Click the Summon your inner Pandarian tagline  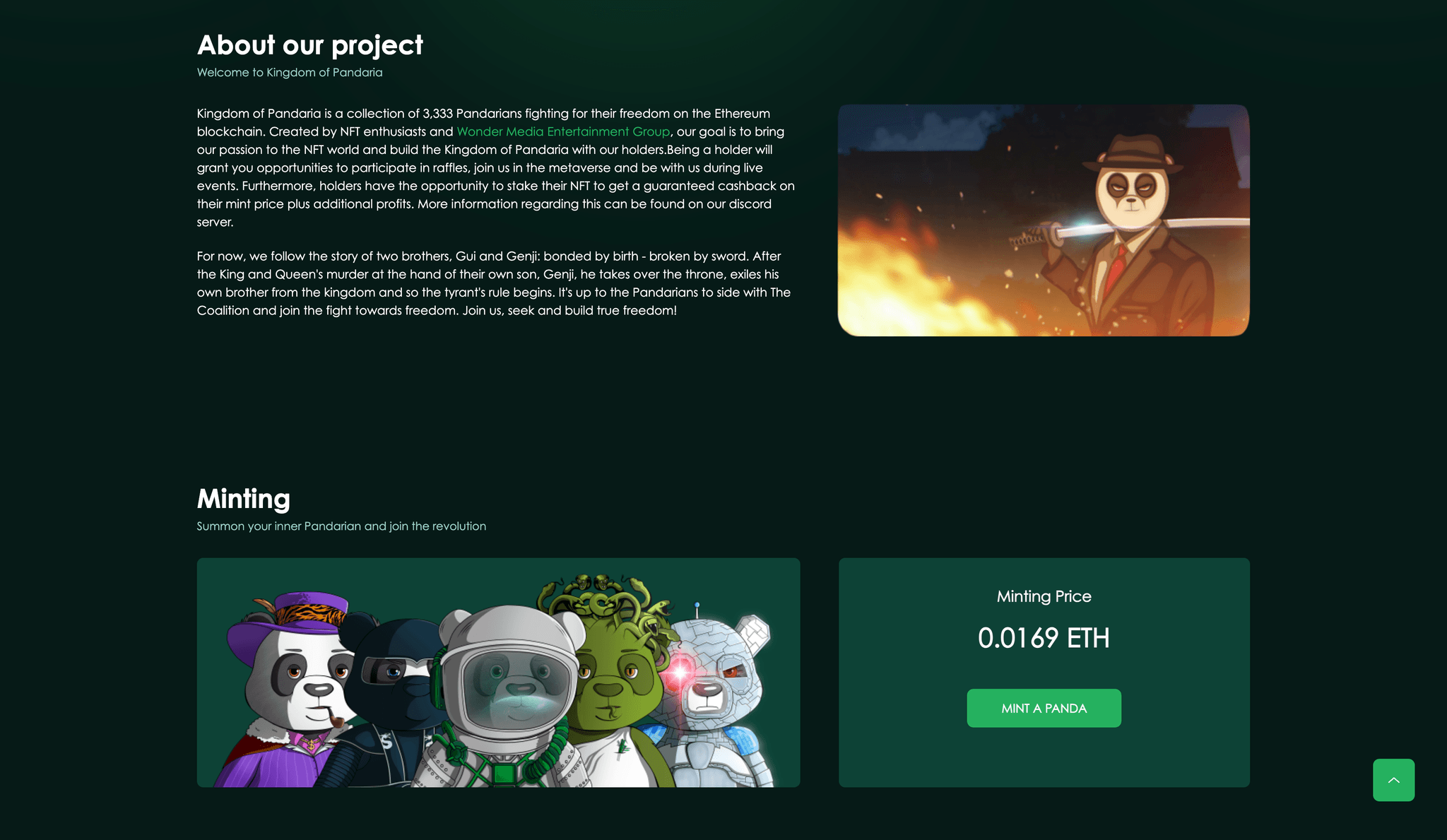(341, 526)
